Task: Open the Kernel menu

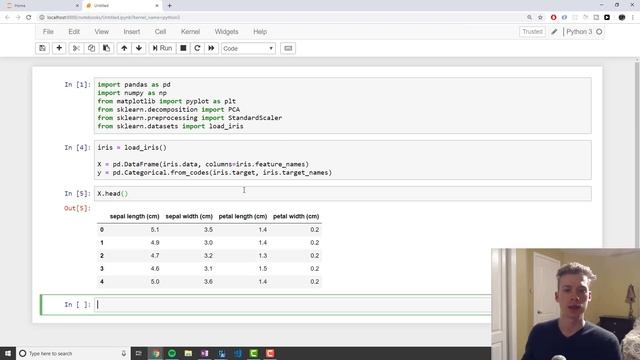Action: pyautogui.click(x=190, y=31)
